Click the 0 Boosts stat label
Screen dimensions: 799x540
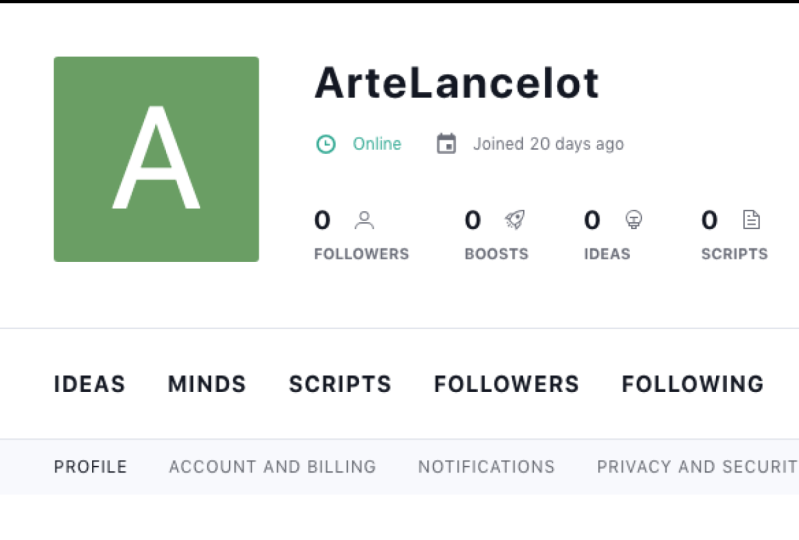coord(496,254)
